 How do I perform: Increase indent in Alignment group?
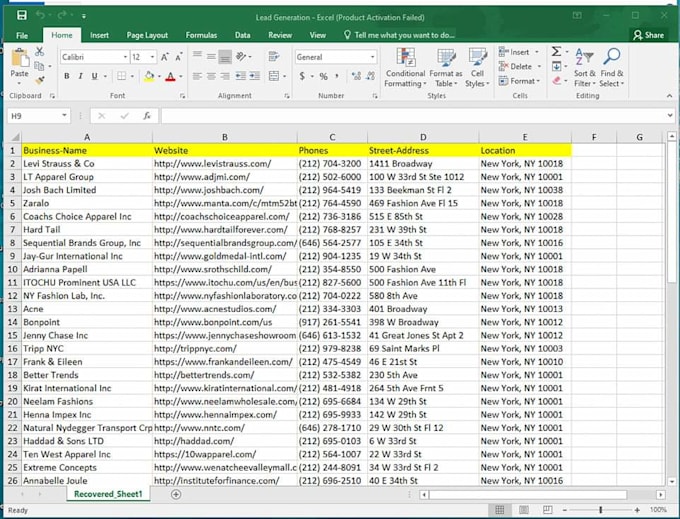(x=255, y=76)
